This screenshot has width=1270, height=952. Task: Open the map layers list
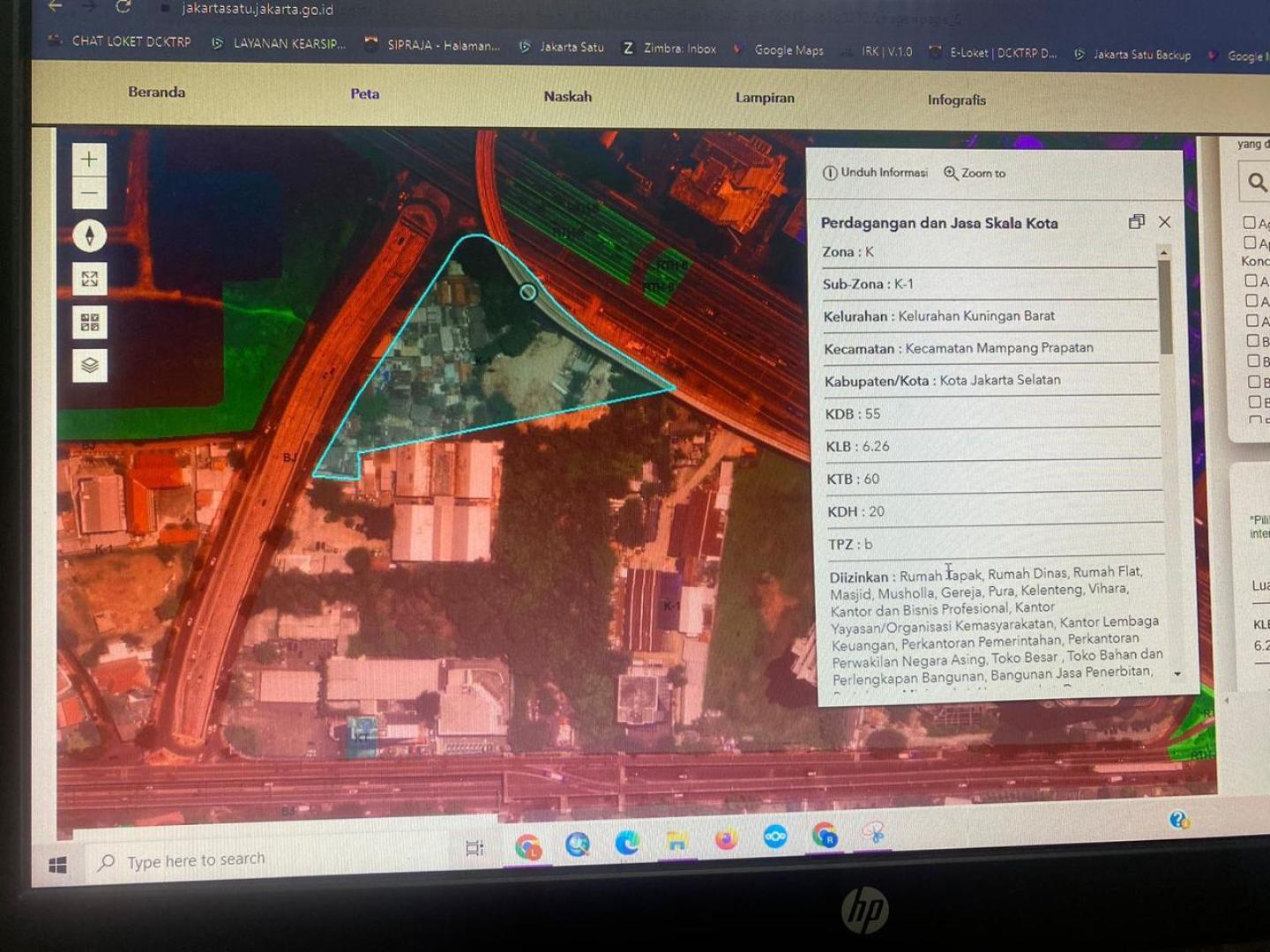tap(90, 365)
